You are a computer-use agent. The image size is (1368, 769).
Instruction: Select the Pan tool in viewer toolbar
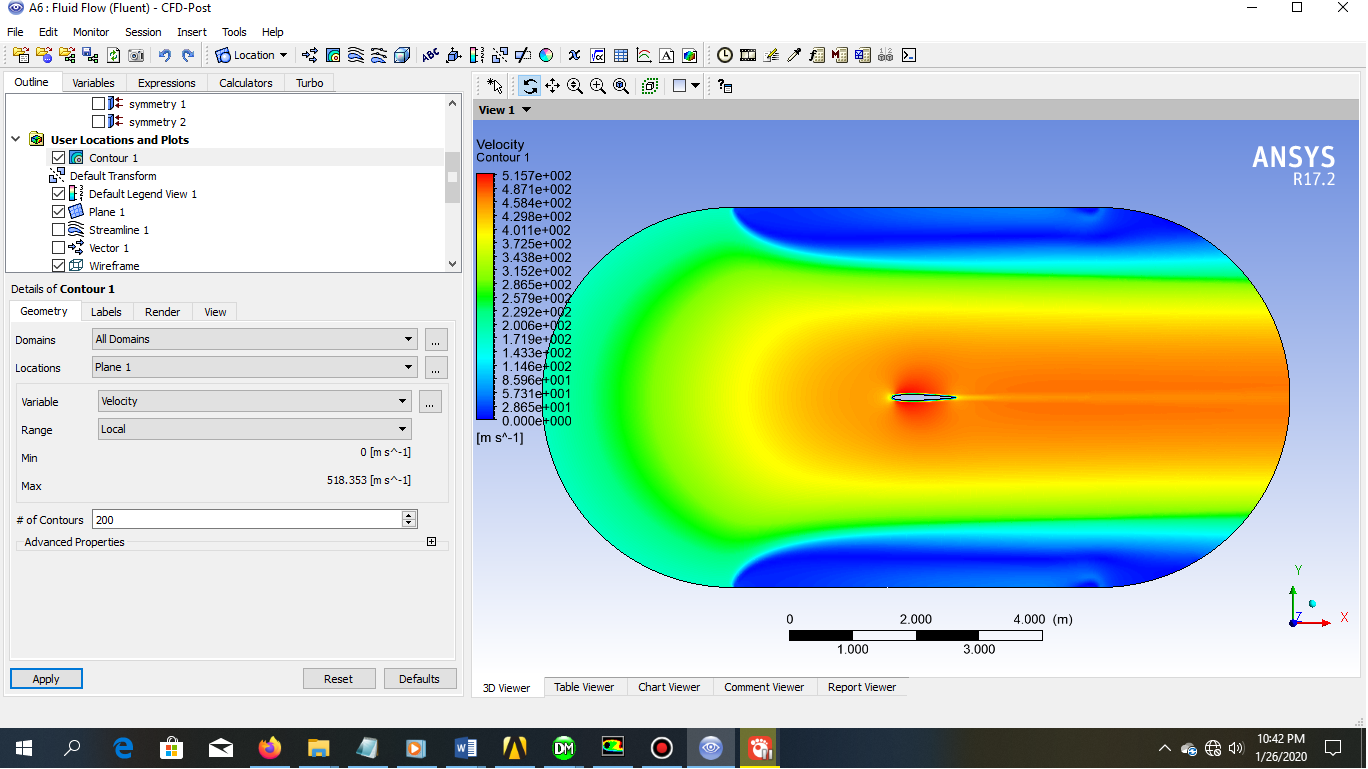[552, 87]
